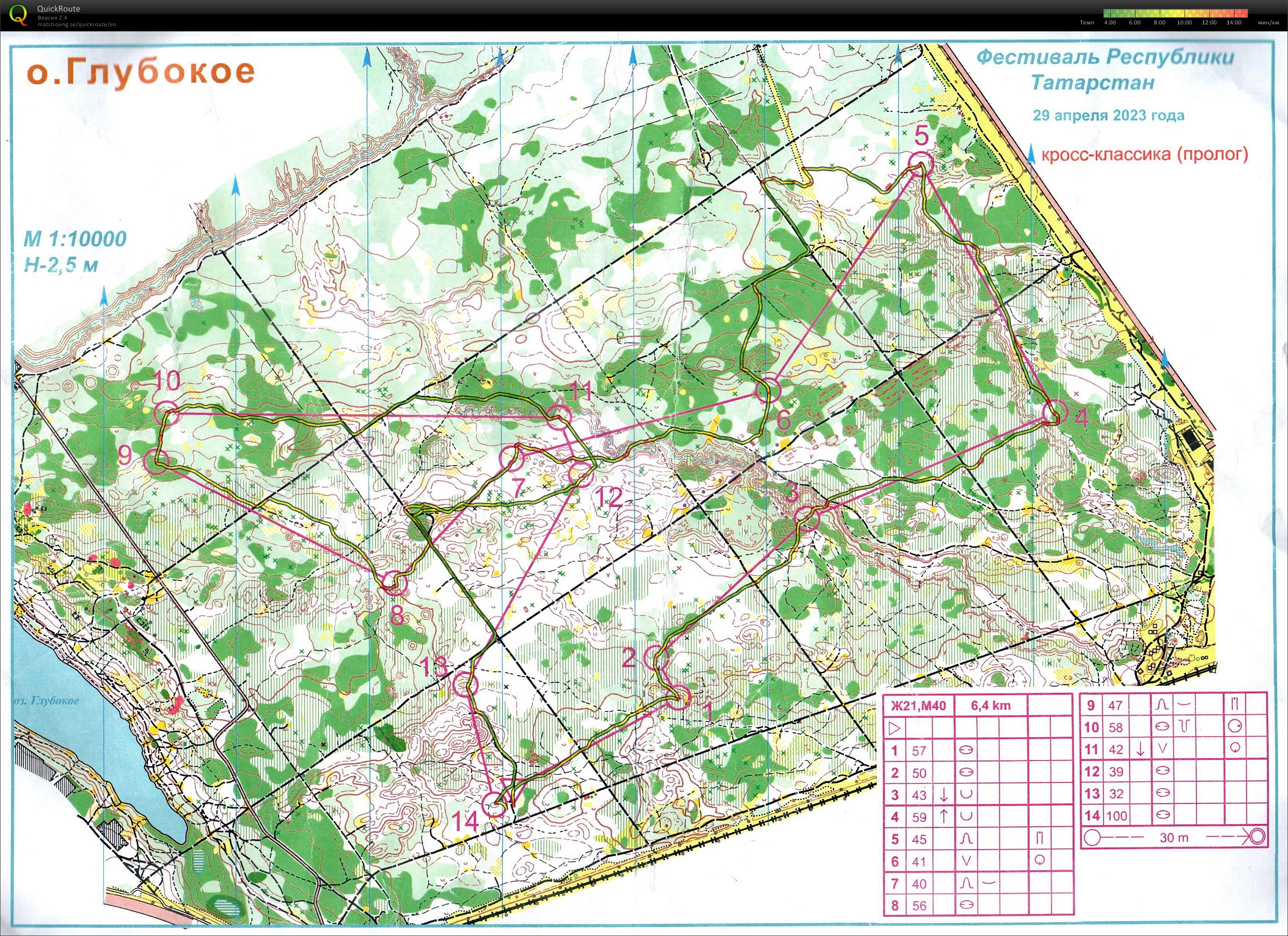Select the 8:00 pace label
This screenshot has height=936, width=1288.
(1159, 23)
